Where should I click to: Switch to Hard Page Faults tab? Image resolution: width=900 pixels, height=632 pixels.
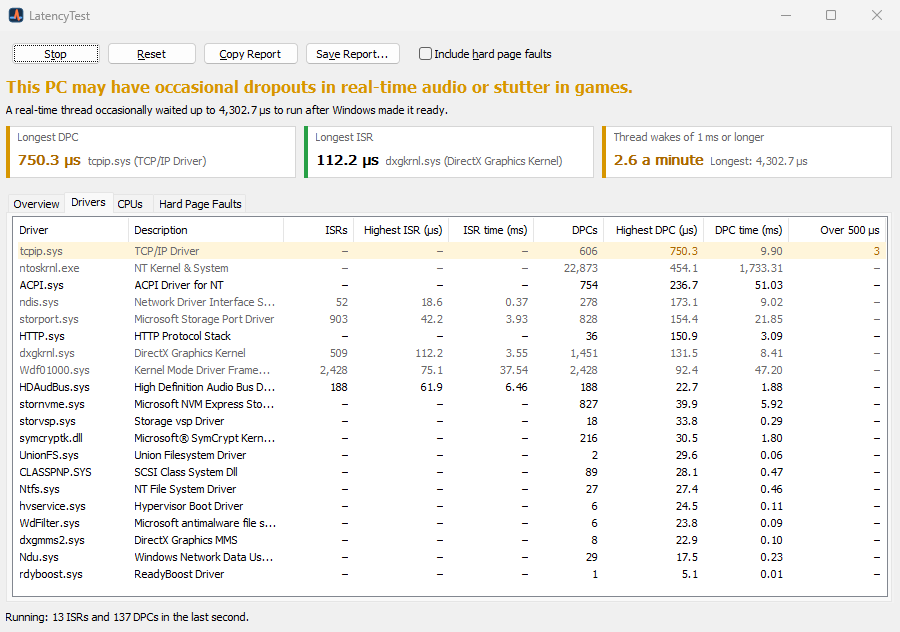(200, 204)
